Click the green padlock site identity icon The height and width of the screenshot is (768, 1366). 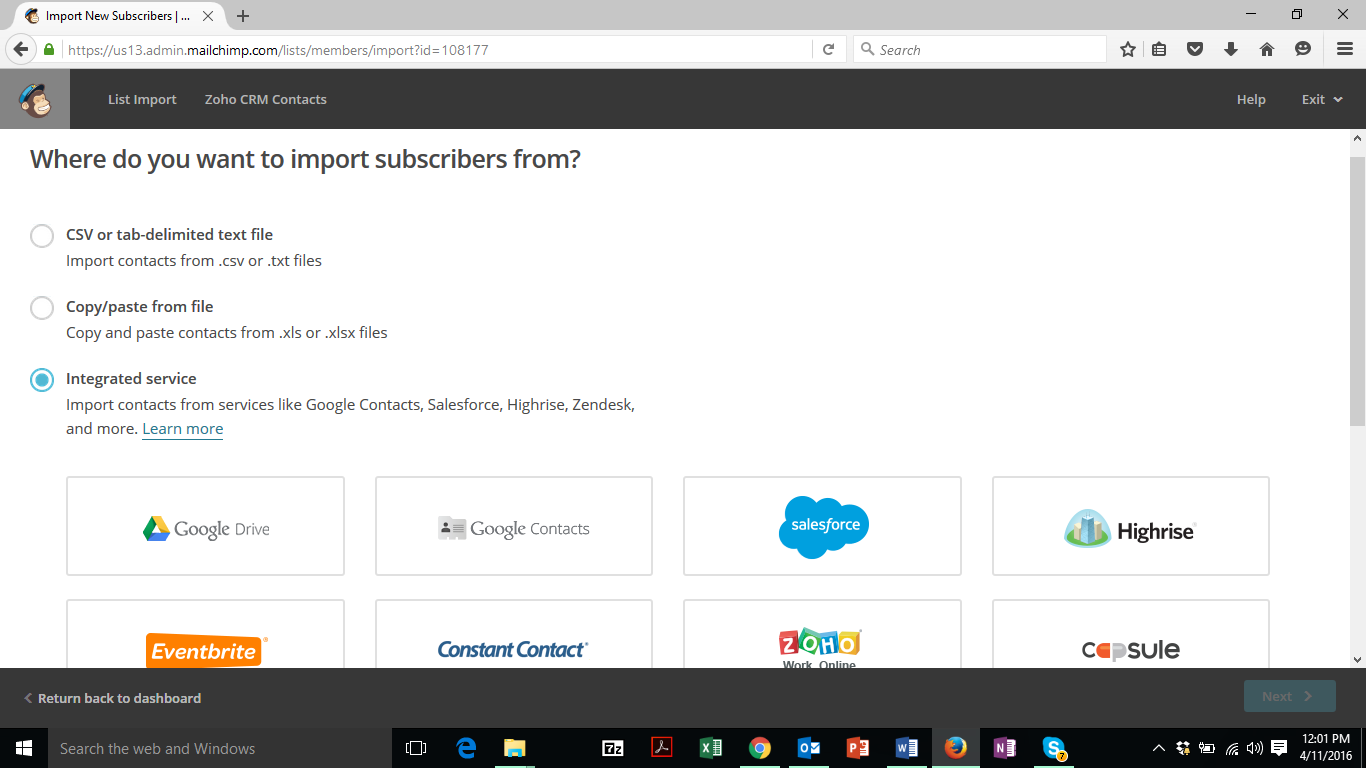click(x=48, y=49)
